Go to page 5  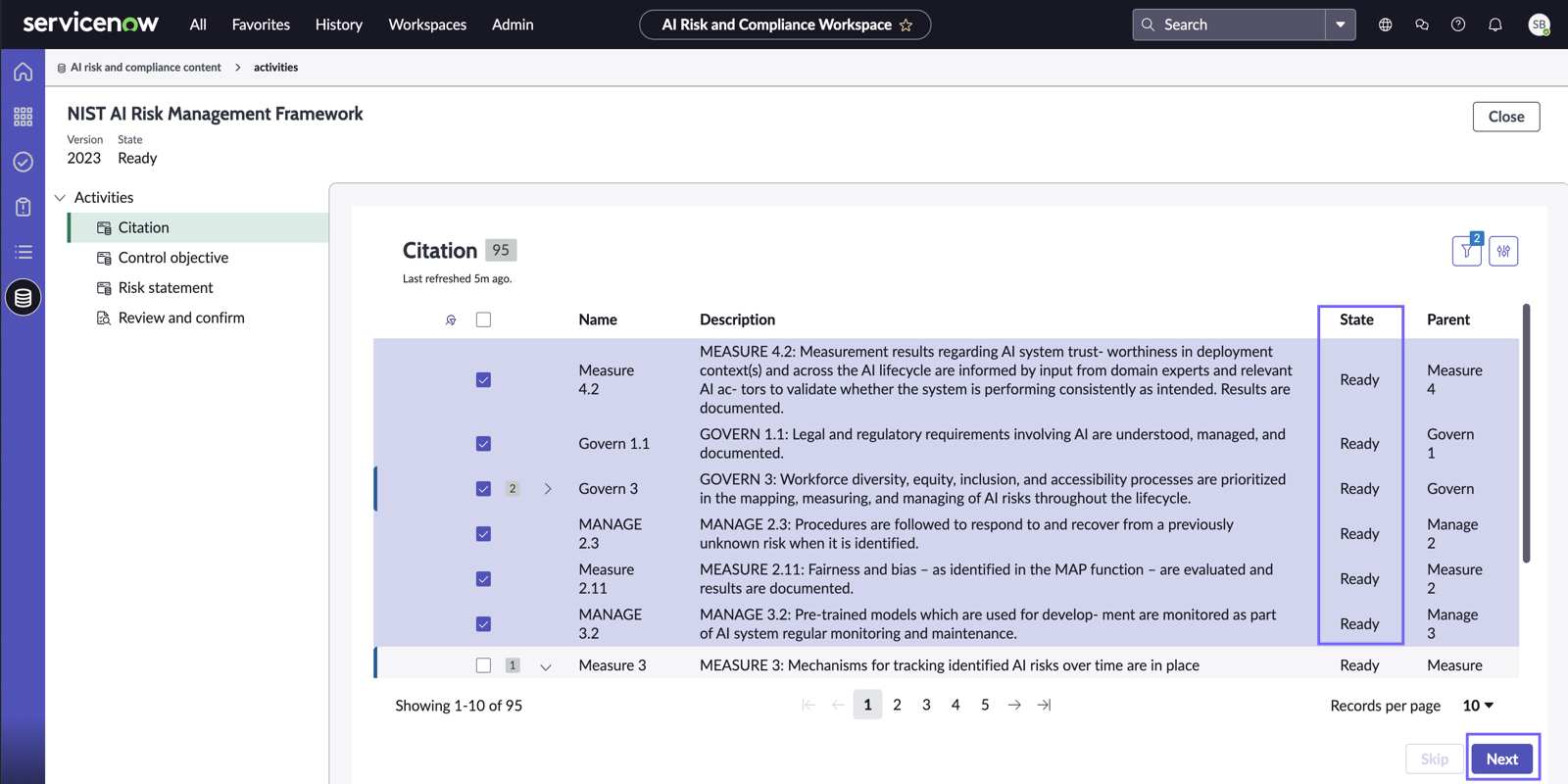point(985,705)
